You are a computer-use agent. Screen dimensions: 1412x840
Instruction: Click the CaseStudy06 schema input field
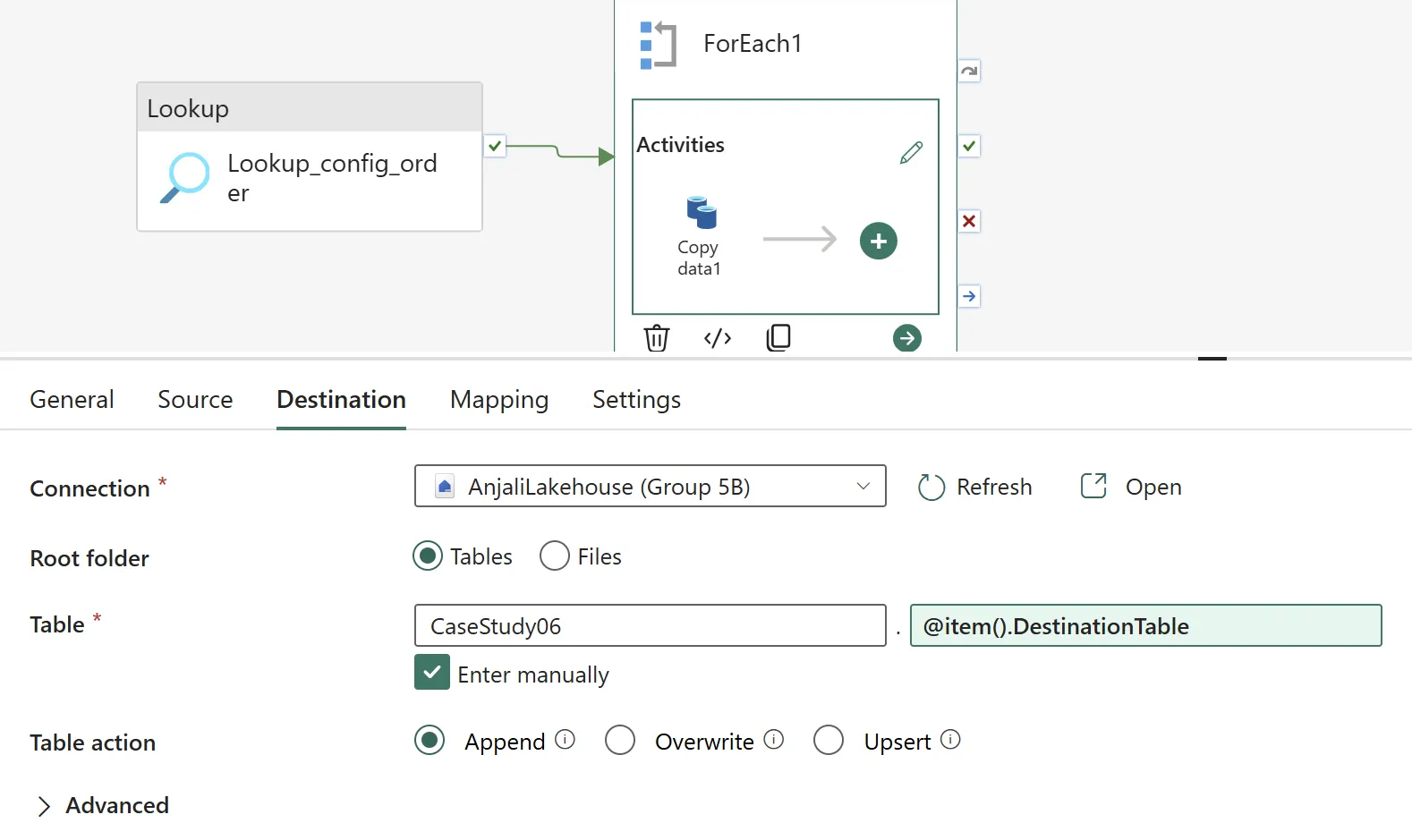pyautogui.click(x=651, y=625)
